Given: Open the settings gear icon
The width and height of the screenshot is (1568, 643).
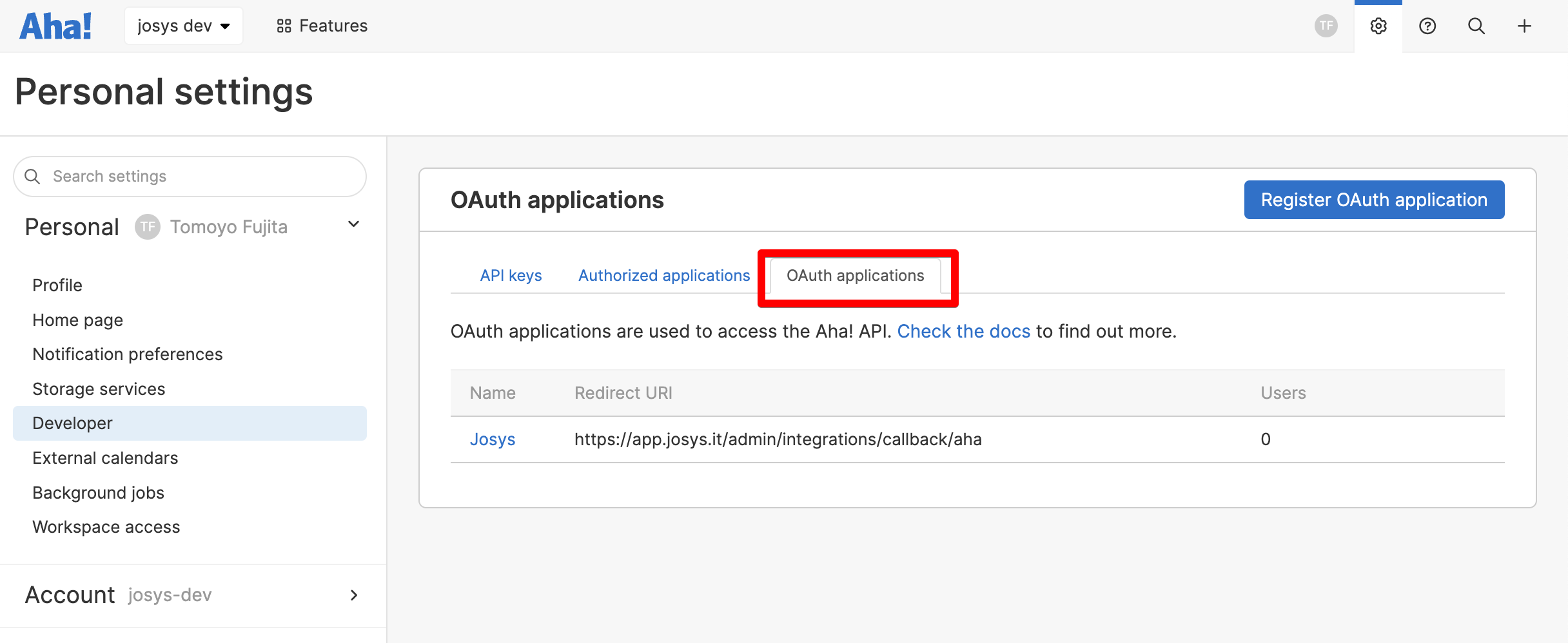Looking at the screenshot, I should 1378,26.
